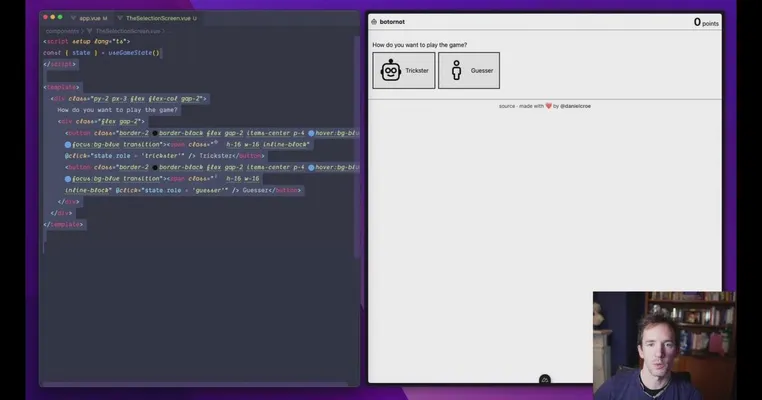Click the botornot title text in the header
Image resolution: width=762 pixels, height=400 pixels.
(392, 22)
